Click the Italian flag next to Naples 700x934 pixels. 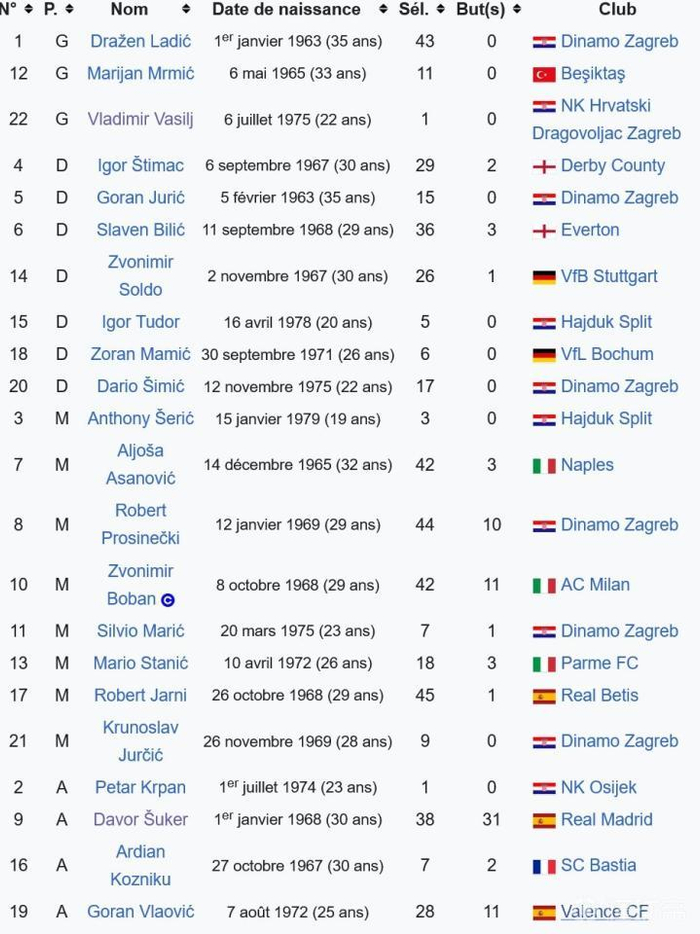[544, 466]
